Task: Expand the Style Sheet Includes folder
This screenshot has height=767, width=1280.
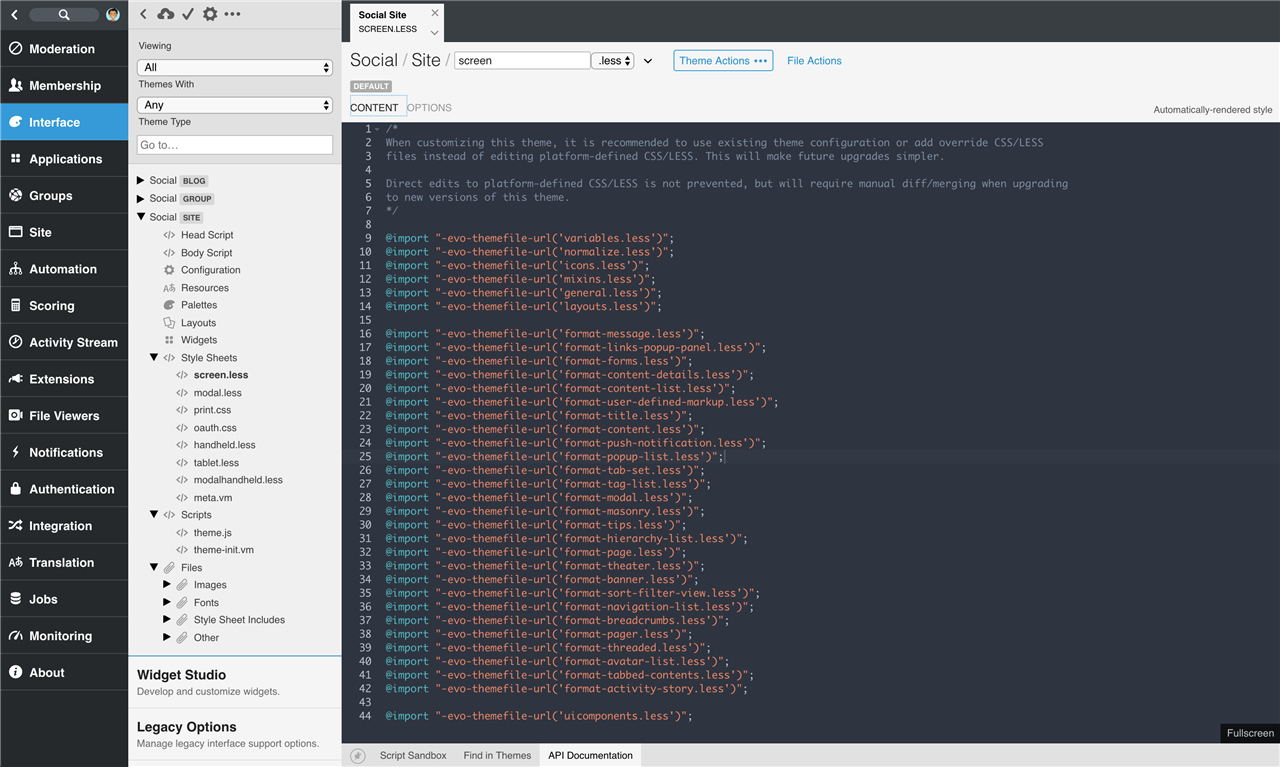Action: 167,619
